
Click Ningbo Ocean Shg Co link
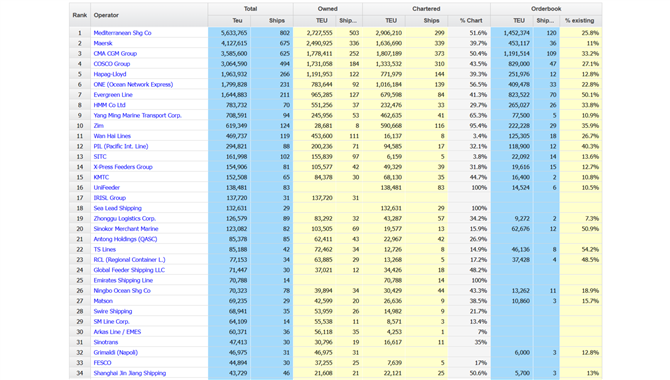pos(122,291)
